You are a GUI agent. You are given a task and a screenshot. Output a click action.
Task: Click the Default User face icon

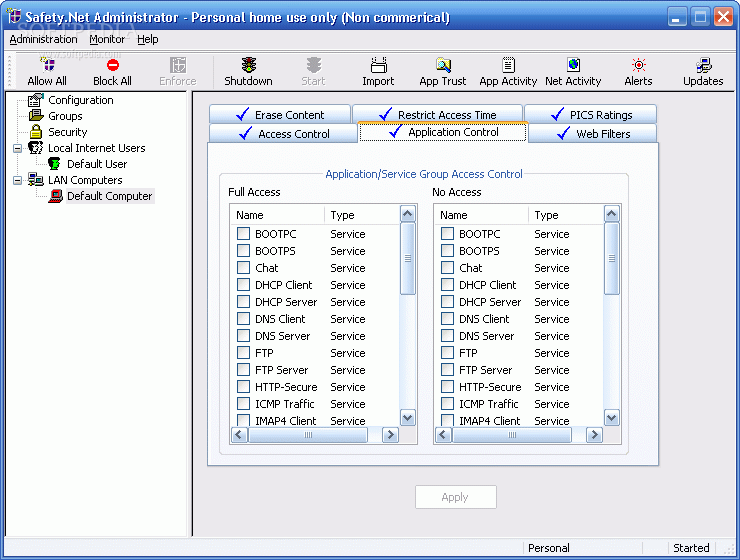[54, 164]
